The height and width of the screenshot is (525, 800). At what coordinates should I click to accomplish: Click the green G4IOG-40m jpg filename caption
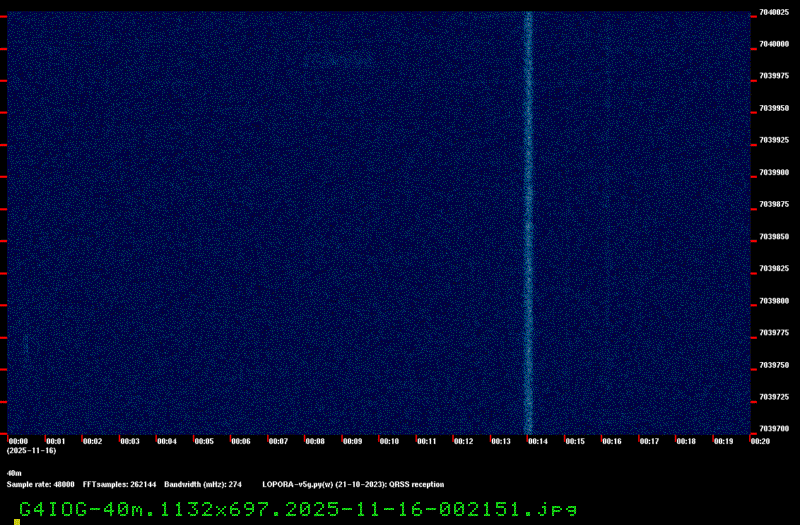(298, 509)
